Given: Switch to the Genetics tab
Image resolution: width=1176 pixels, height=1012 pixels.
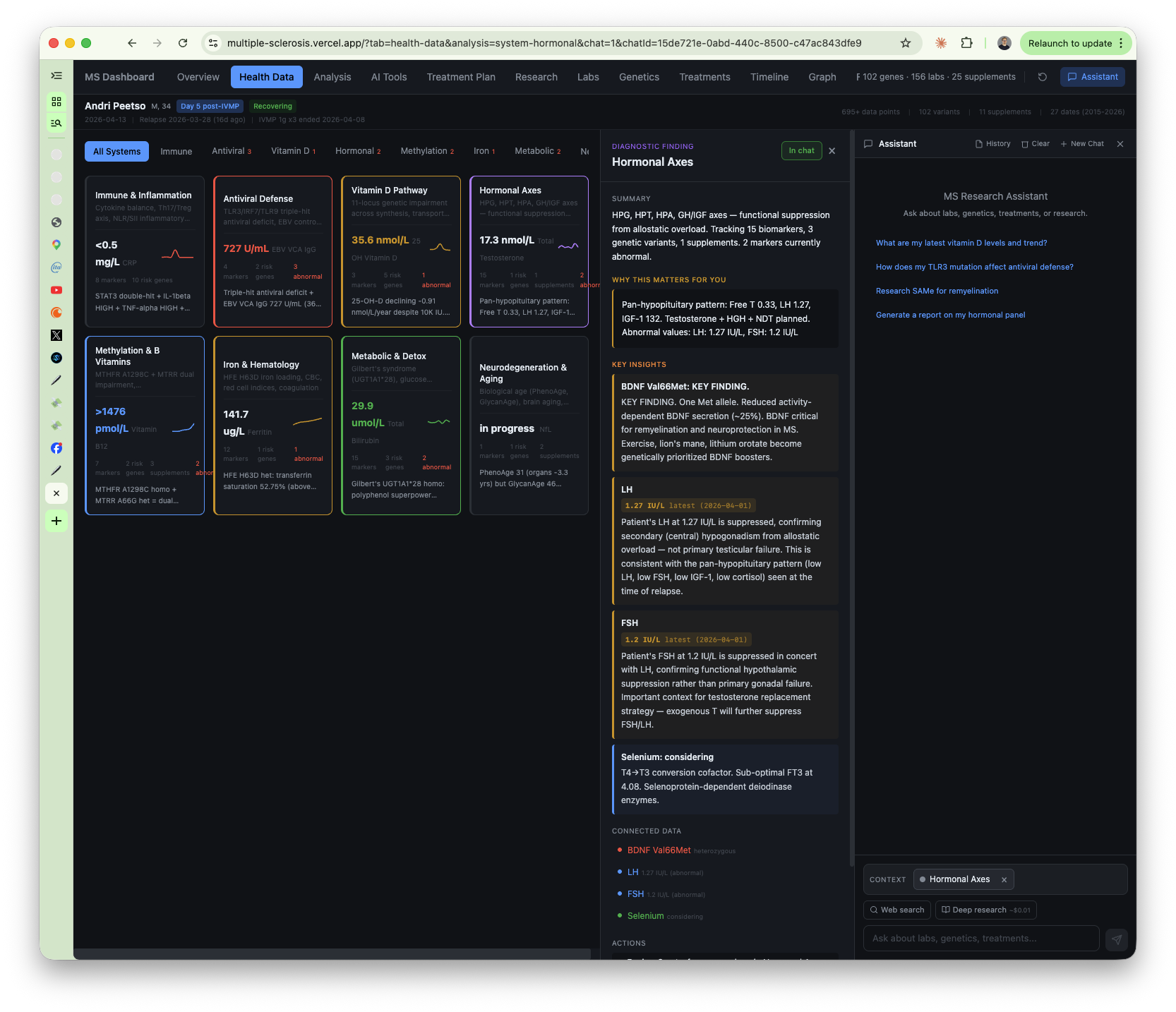Looking at the screenshot, I should pyautogui.click(x=638, y=77).
